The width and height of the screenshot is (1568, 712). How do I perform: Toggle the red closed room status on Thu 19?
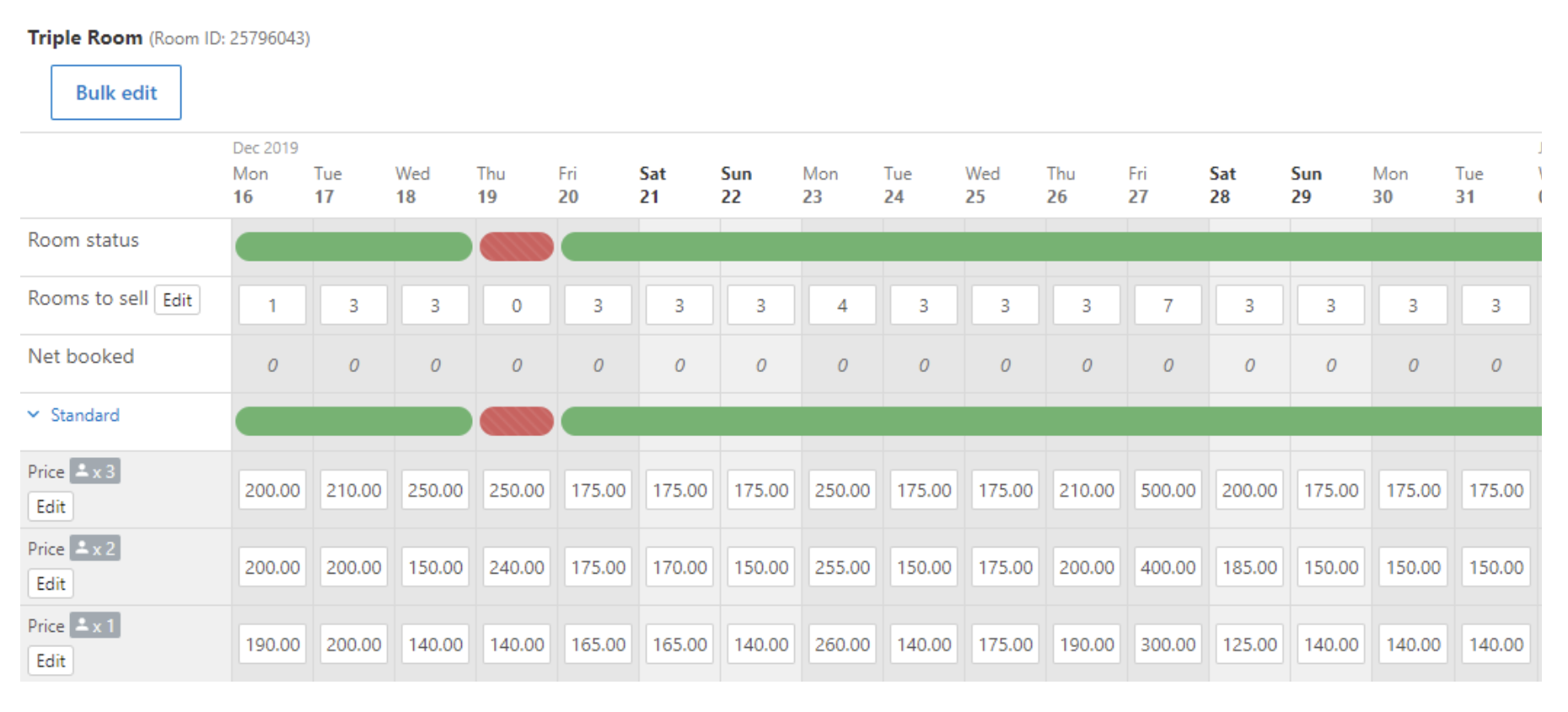click(x=517, y=246)
